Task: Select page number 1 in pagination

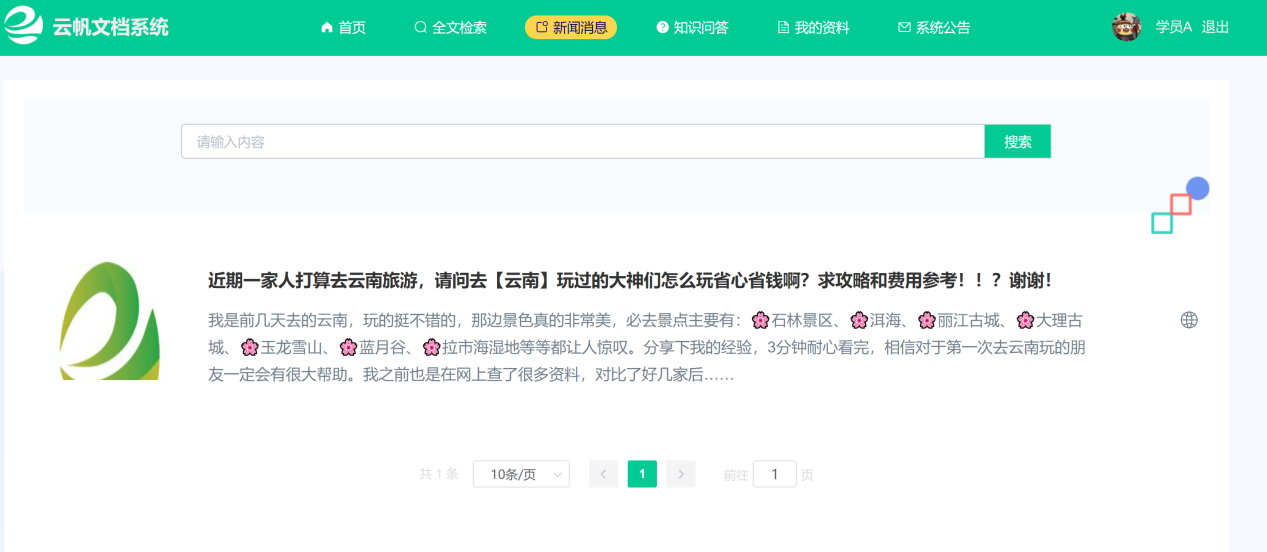Action: (x=642, y=475)
